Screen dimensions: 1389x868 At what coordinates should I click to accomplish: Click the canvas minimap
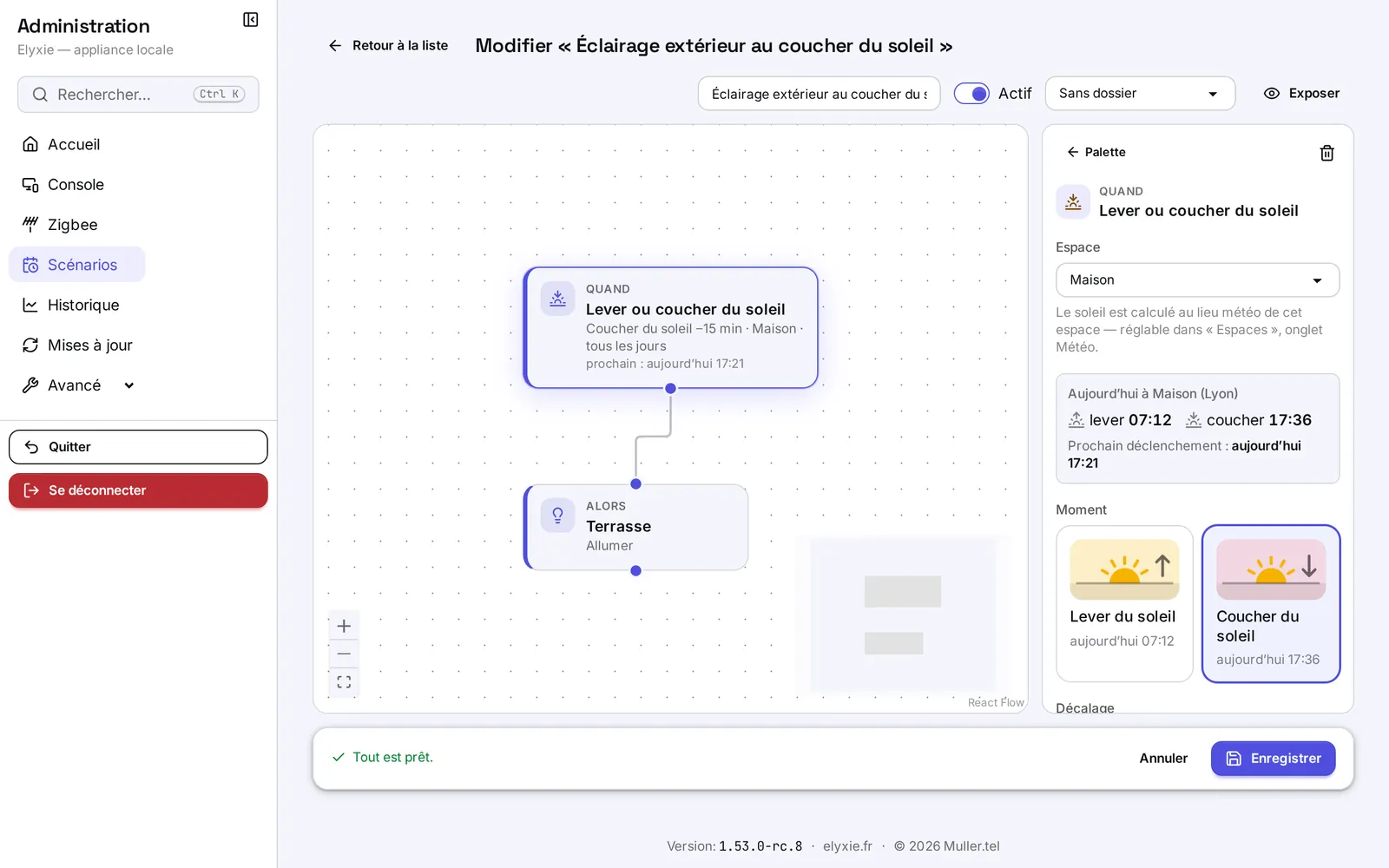point(903,615)
